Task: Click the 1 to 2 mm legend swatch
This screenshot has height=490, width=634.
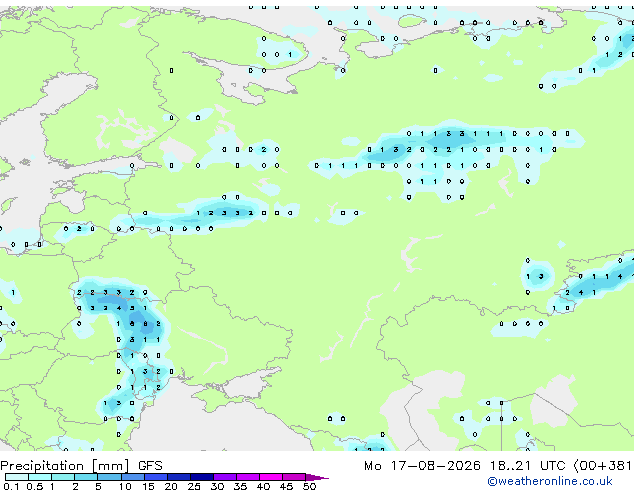Action: tap(63, 477)
